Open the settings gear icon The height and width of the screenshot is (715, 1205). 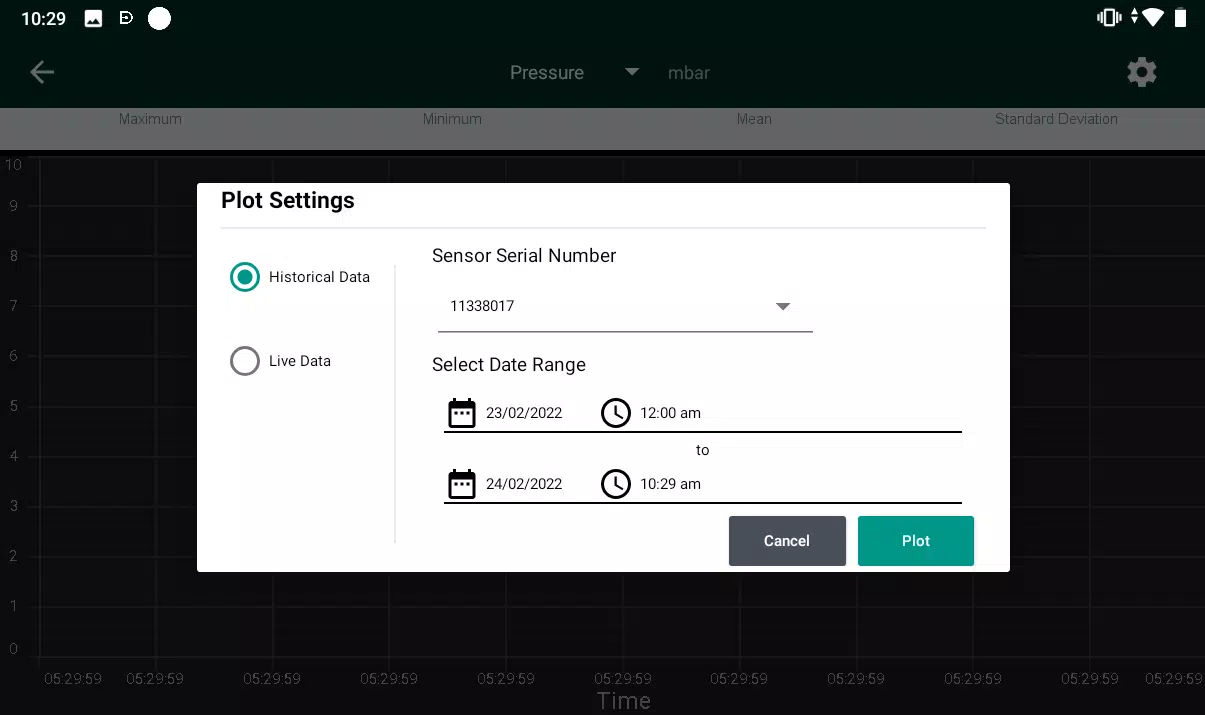(1141, 72)
